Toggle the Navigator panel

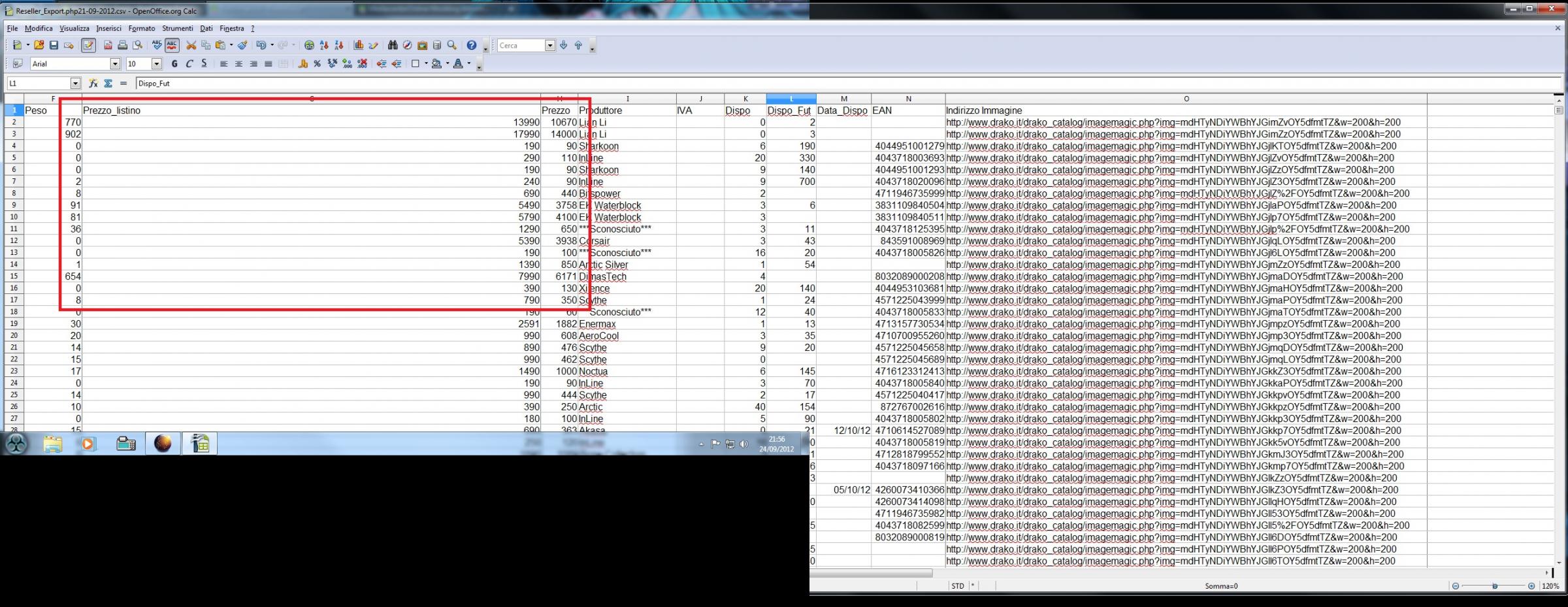[407, 45]
